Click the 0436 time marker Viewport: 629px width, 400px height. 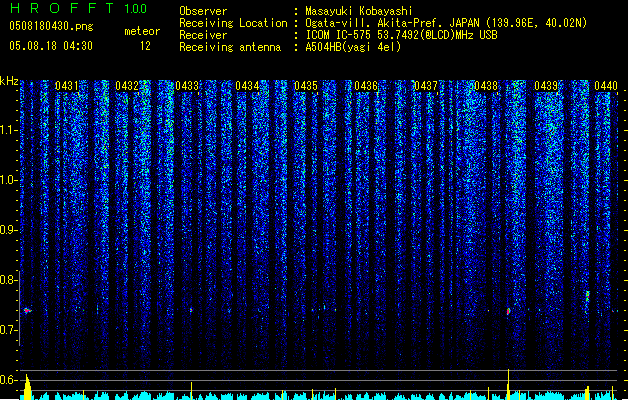point(366,86)
